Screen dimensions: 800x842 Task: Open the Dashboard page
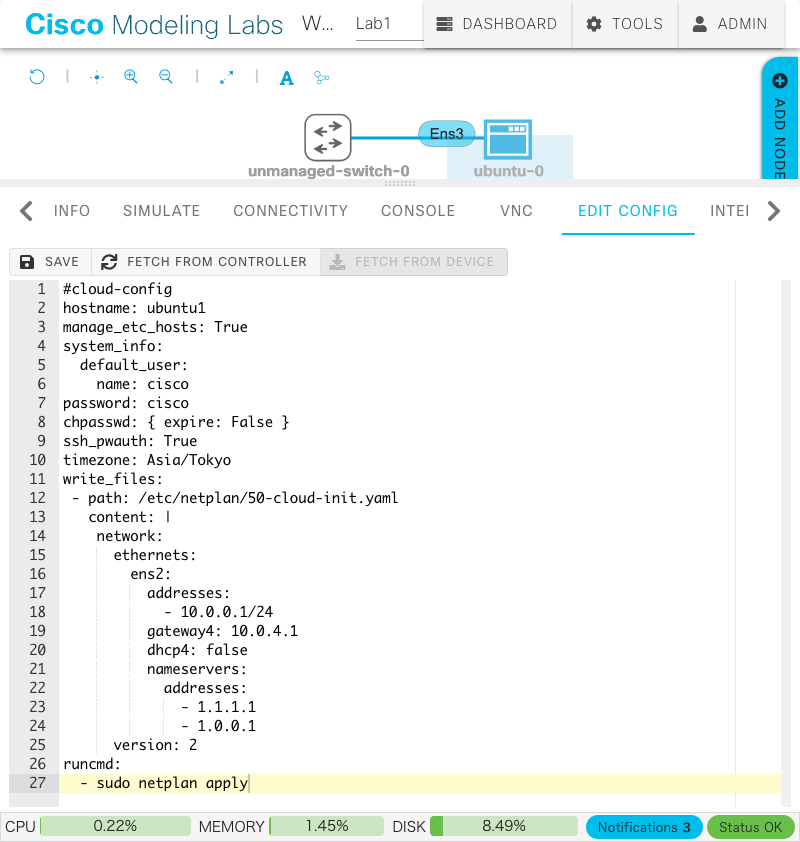coord(497,24)
